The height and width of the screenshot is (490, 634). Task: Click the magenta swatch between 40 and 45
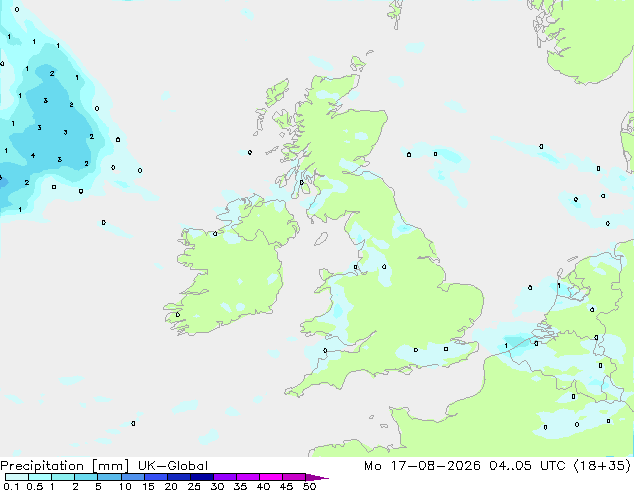pyautogui.click(x=271, y=477)
